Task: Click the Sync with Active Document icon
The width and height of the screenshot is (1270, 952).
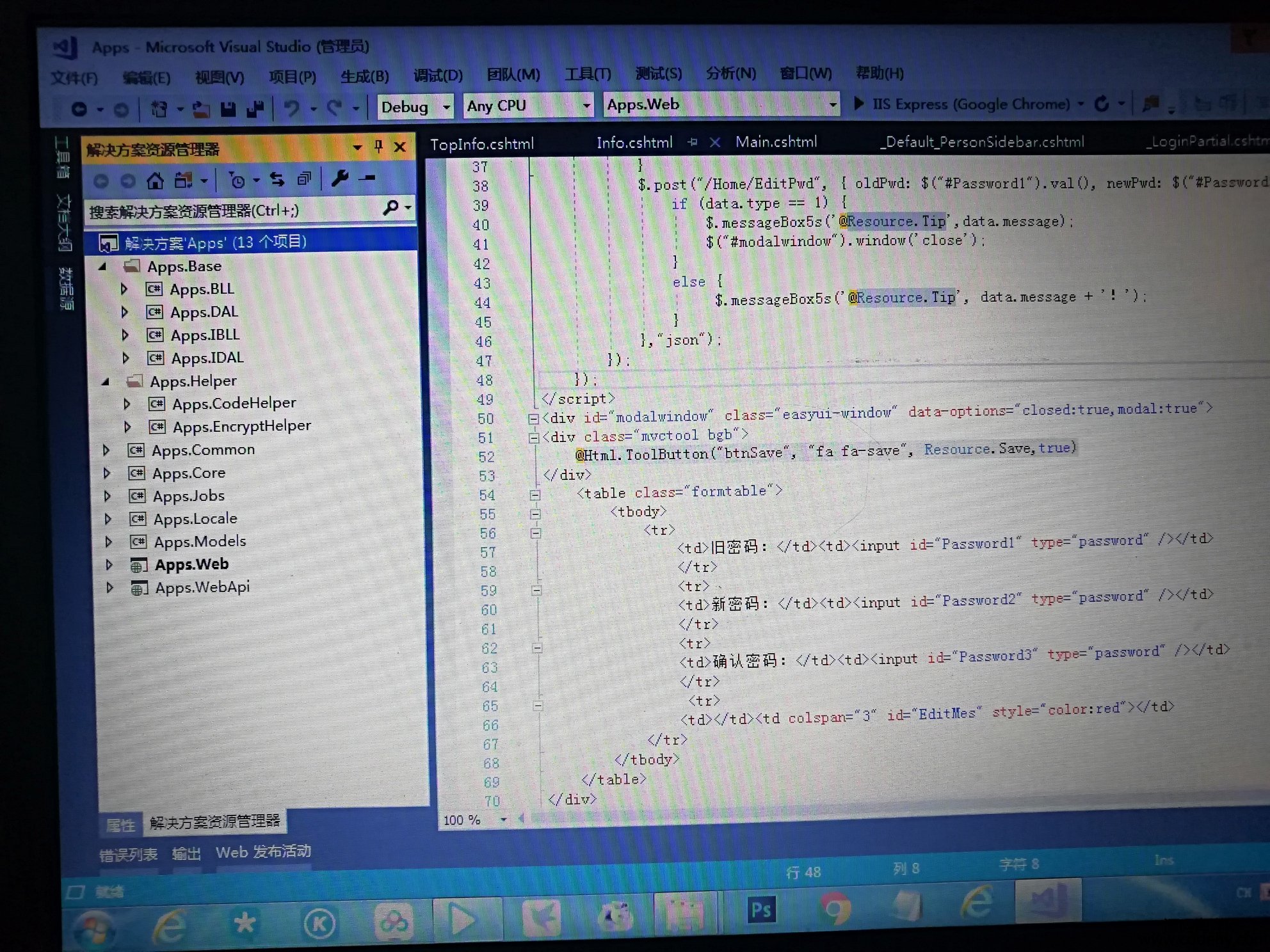Action: point(277,180)
